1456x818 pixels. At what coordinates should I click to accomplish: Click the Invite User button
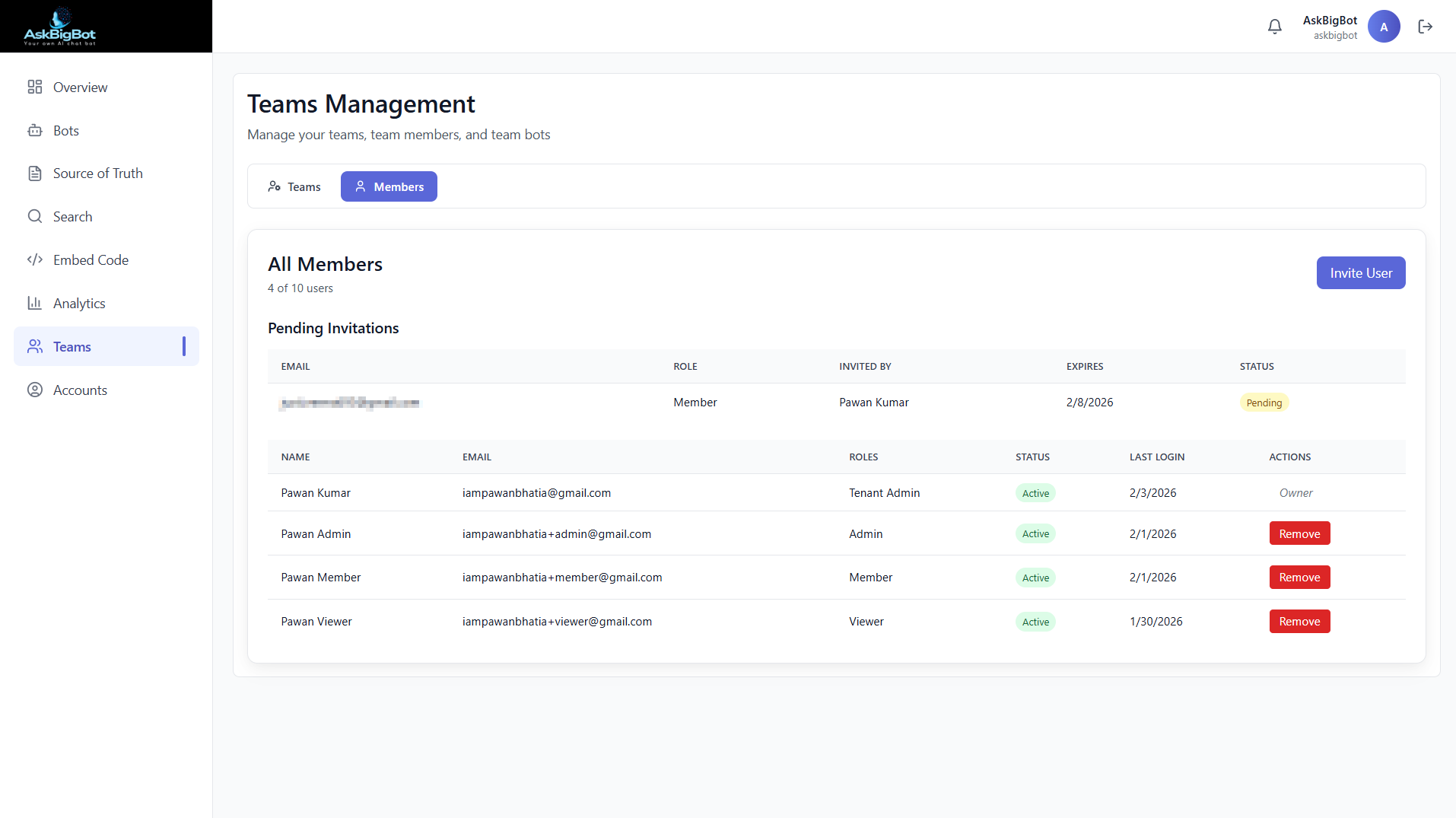1361,272
